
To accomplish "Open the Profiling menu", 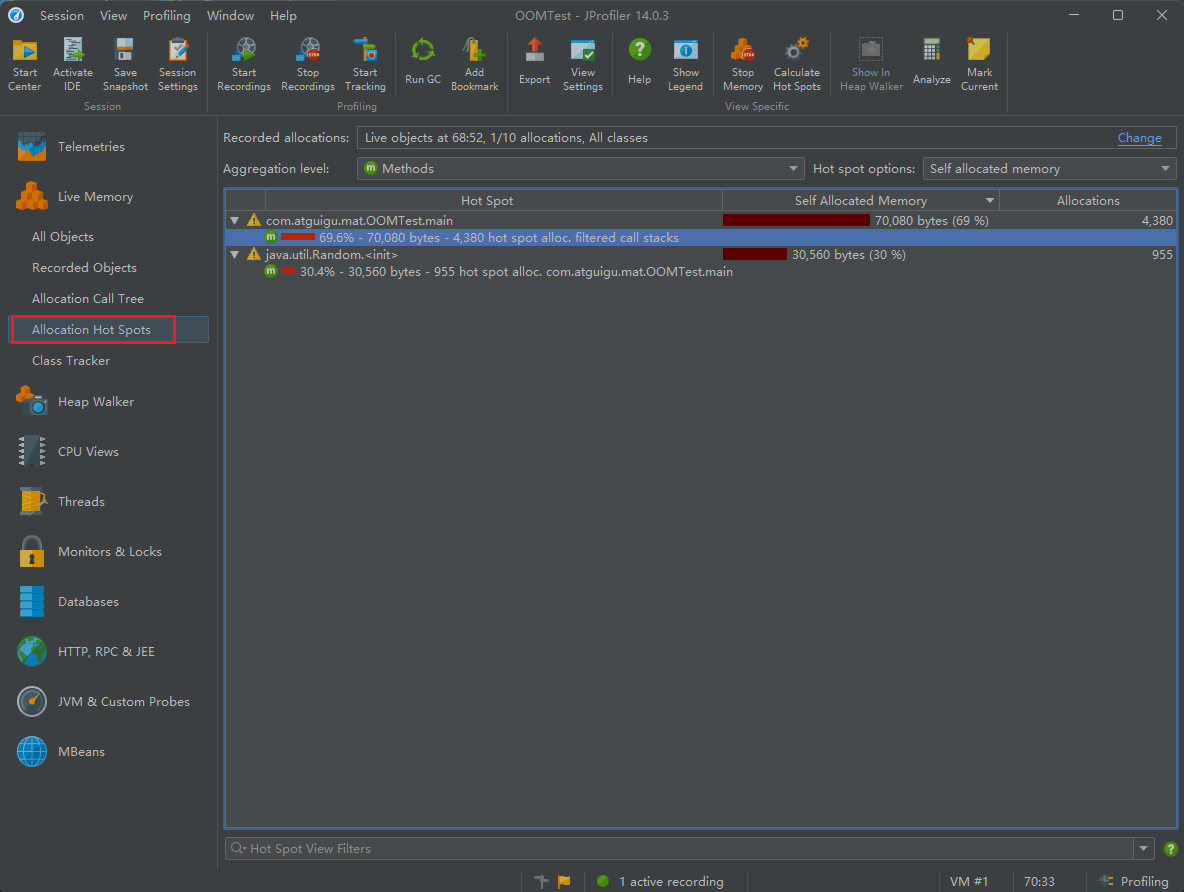I will pos(167,15).
